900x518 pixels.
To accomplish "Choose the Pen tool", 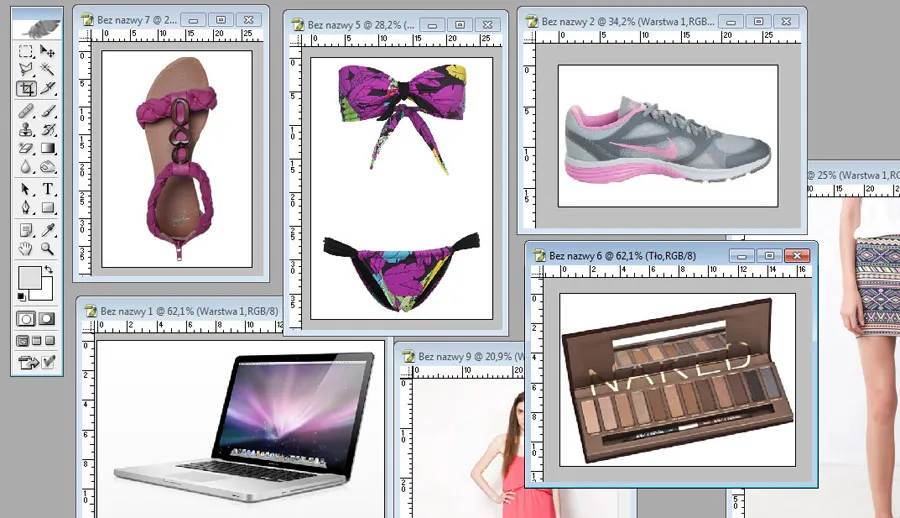I will (x=26, y=208).
